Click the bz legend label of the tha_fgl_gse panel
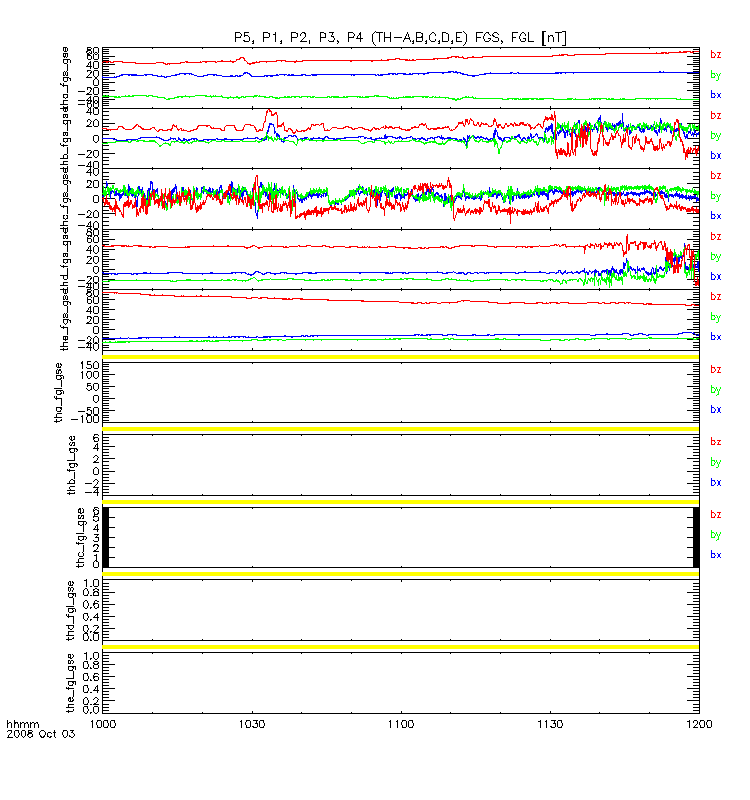 [715, 369]
